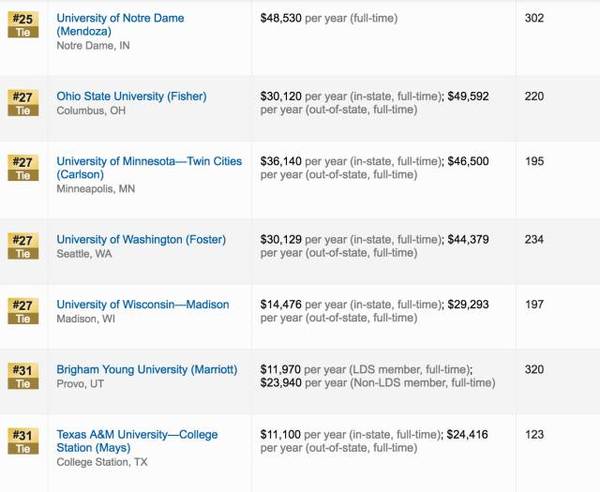Click the #27 rank badge beside University of Washington
The height and width of the screenshot is (492, 600).
tap(22, 246)
